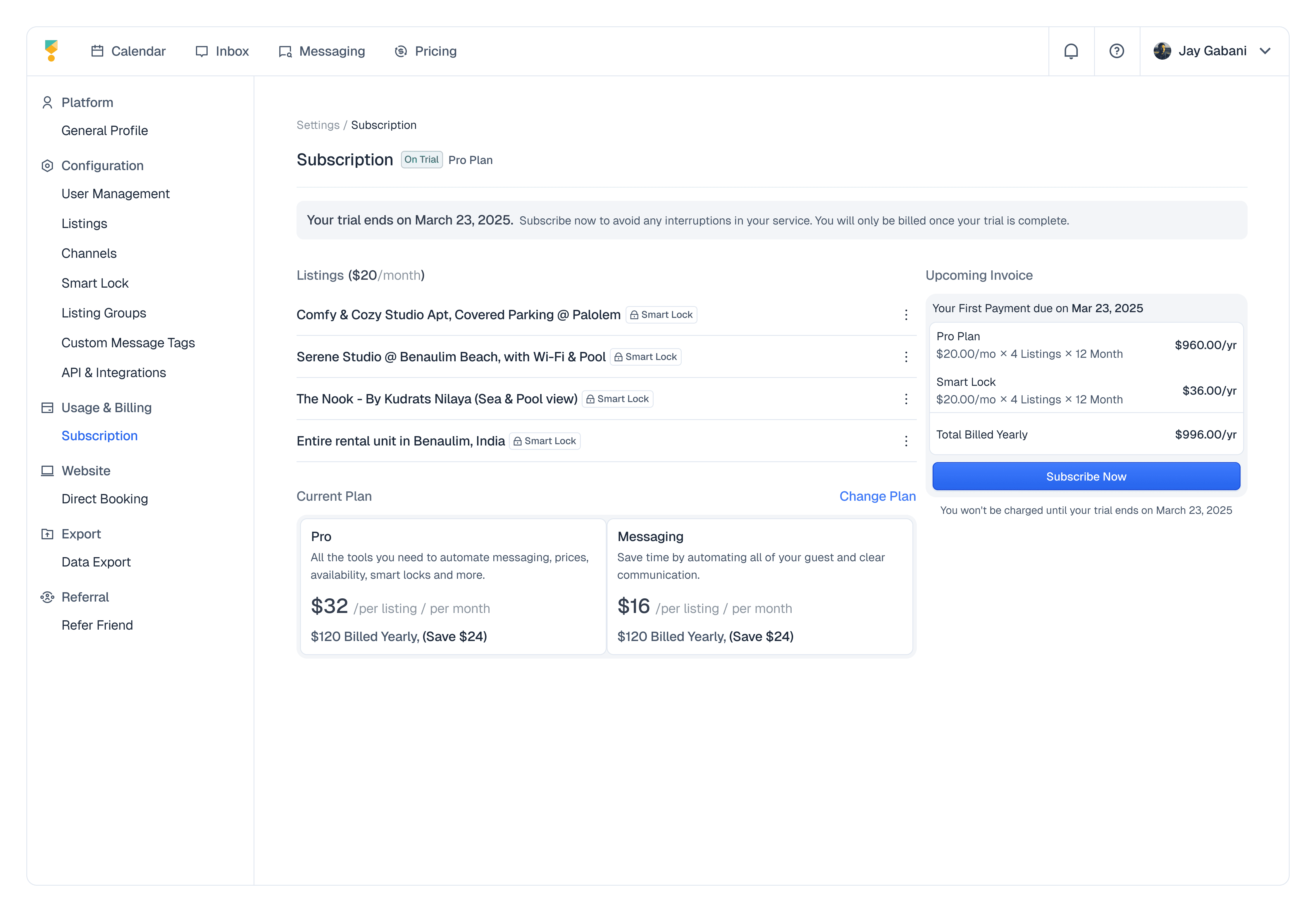Click the Subscribe Now button
Viewport: 1316px width, 912px height.
point(1086,476)
